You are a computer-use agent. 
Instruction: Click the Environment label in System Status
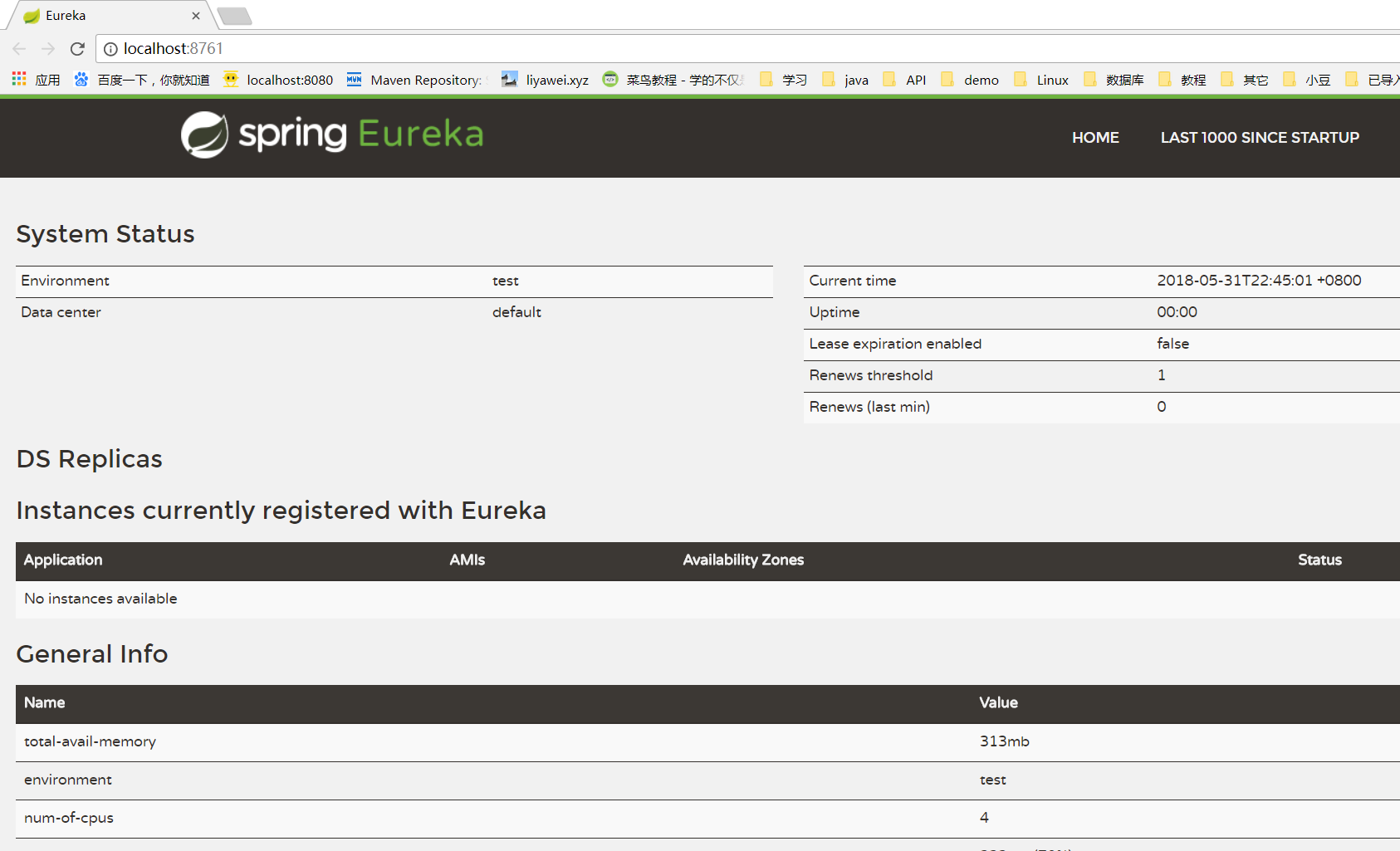coord(65,281)
